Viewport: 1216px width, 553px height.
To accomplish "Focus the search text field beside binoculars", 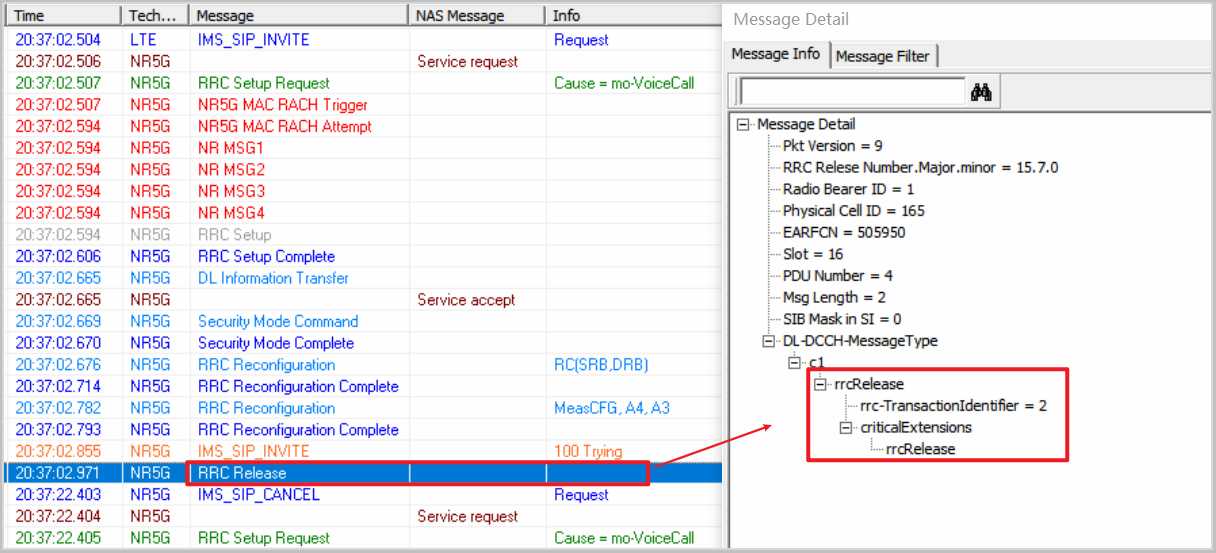I will (x=852, y=92).
